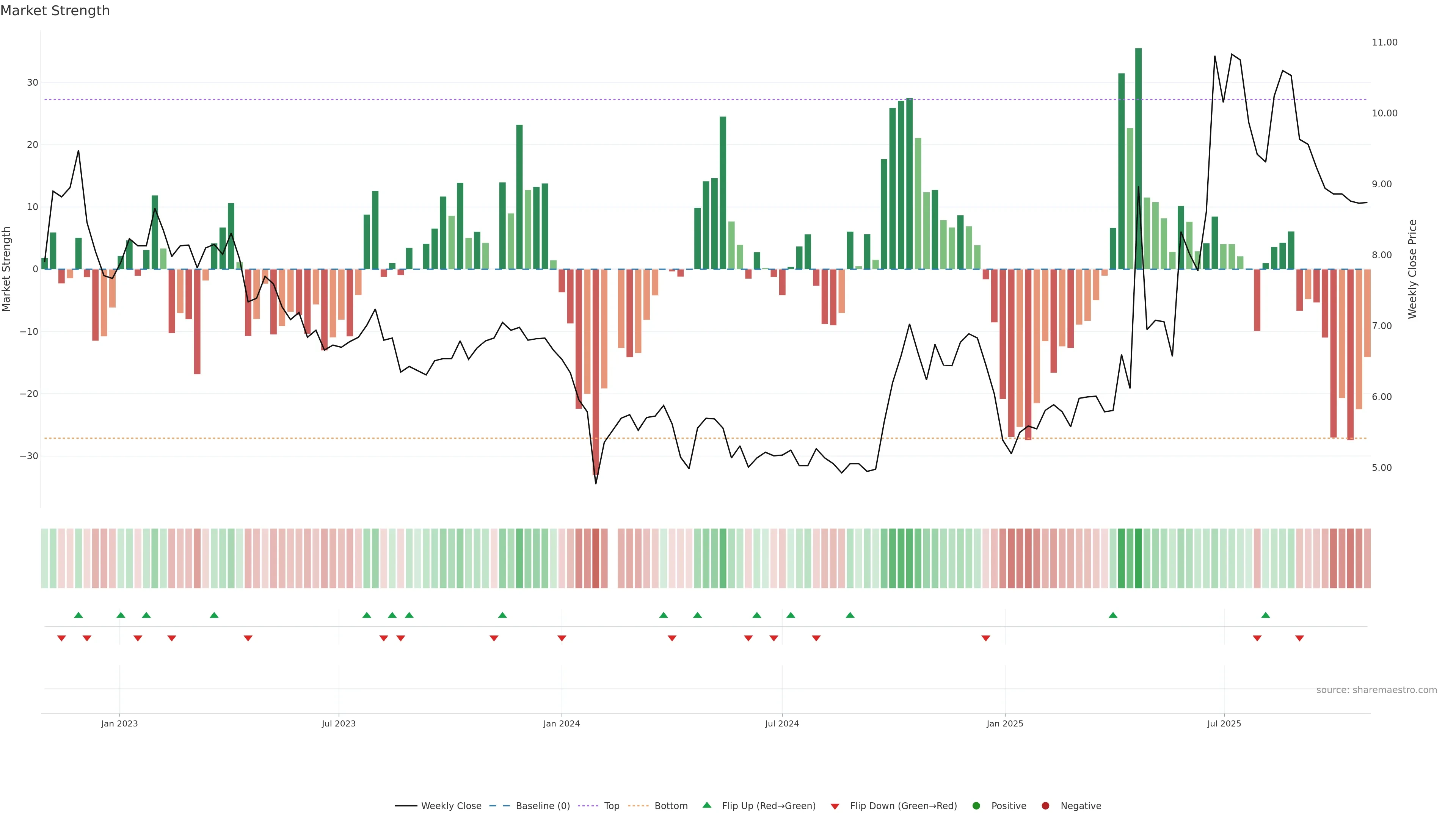Viewport: 1456px width, 819px height.
Task: Toggle the Flip Down (Green→Red) legend label
Action: coord(903,805)
